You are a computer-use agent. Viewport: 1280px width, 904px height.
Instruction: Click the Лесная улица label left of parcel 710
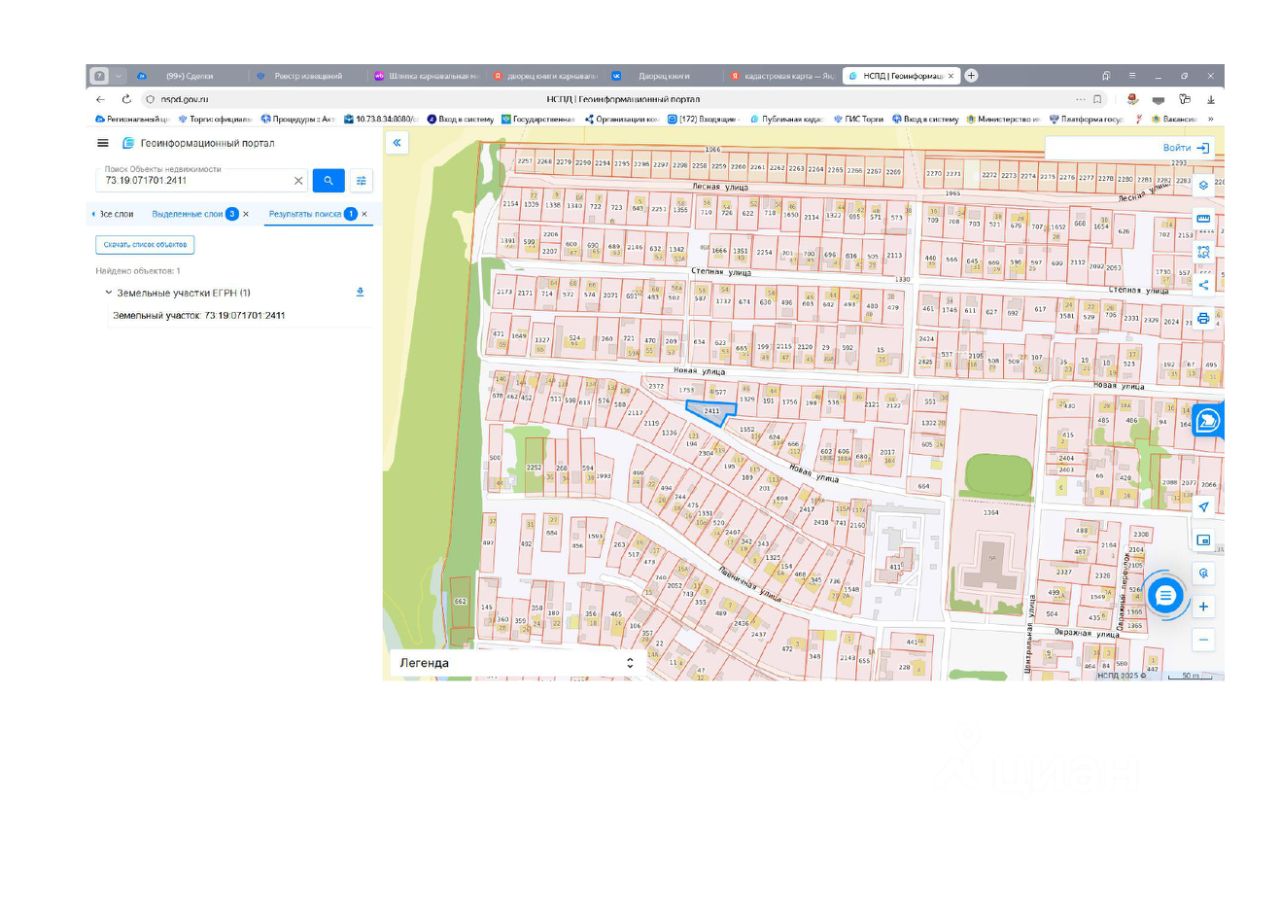click(719, 187)
